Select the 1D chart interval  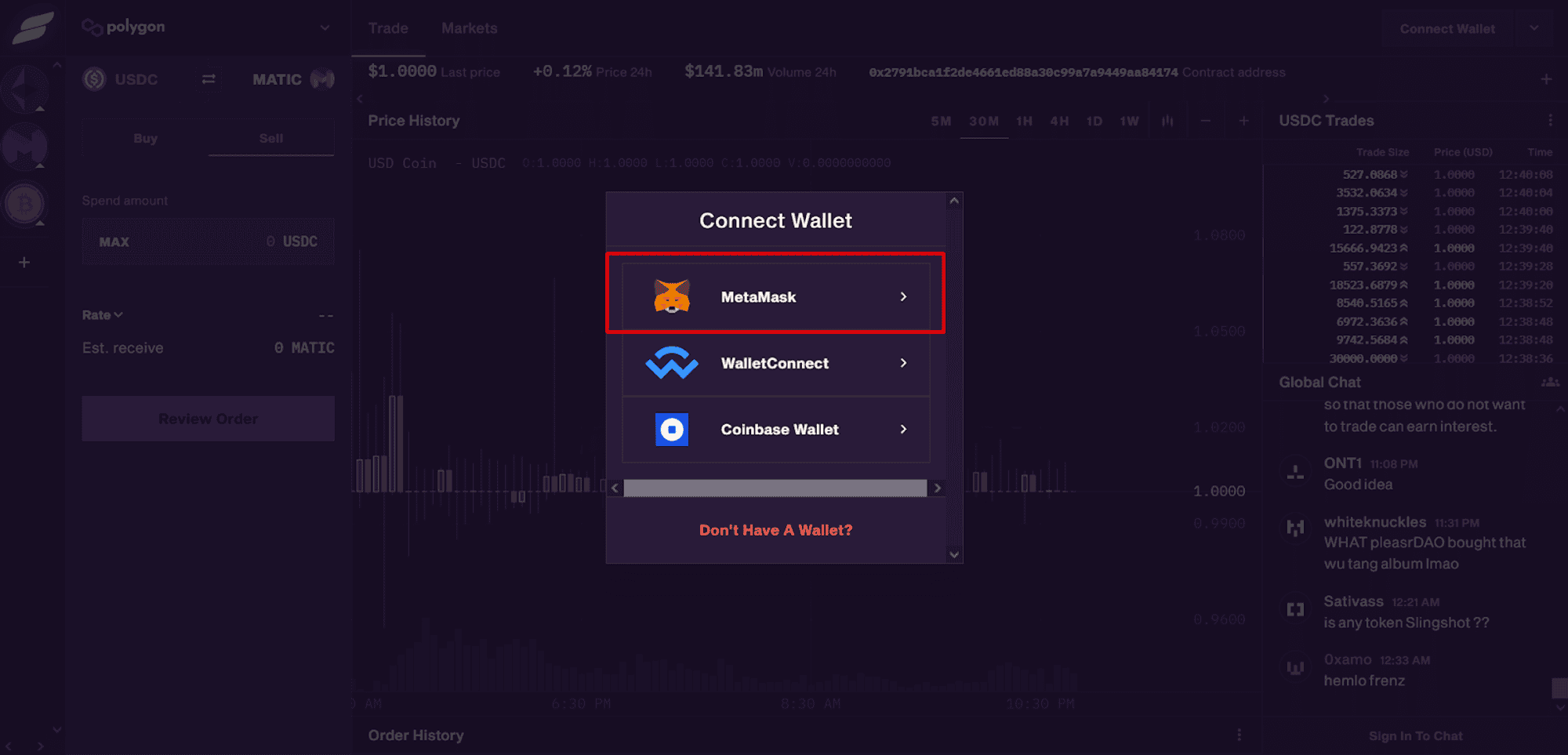1094,121
